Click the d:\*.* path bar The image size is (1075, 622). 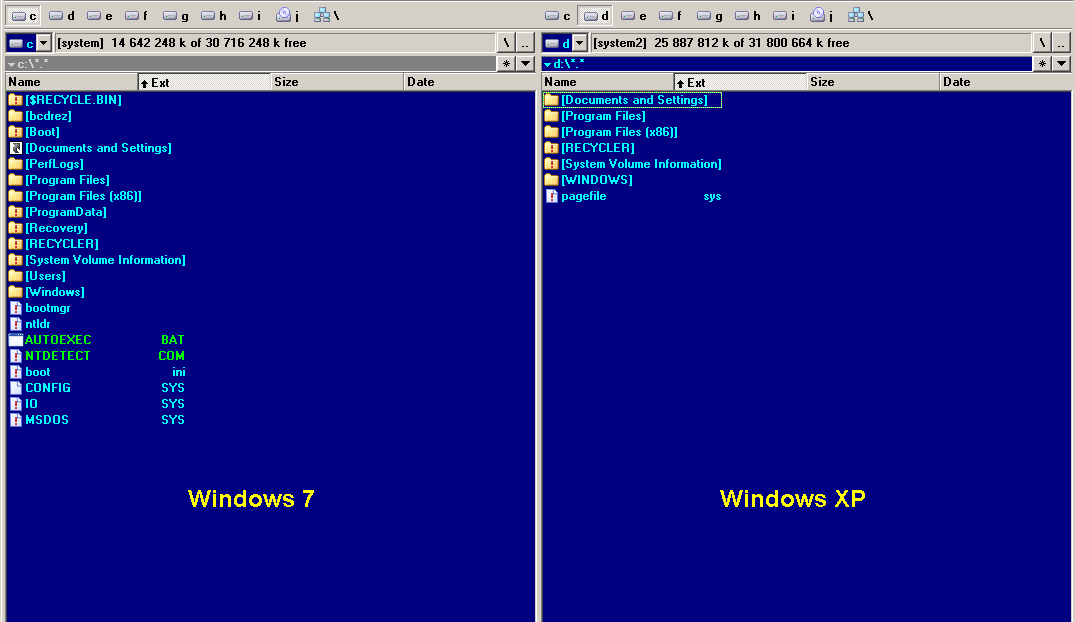click(787, 64)
